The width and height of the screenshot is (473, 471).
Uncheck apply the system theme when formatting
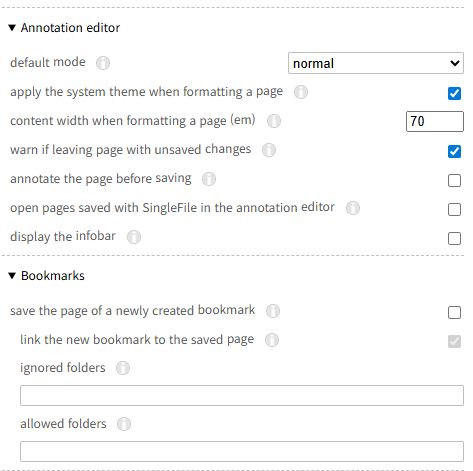(454, 93)
